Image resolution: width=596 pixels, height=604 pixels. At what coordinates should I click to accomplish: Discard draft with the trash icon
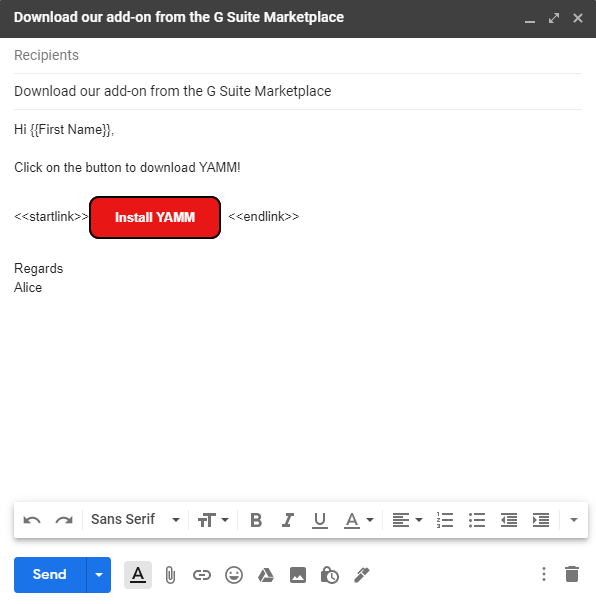(x=572, y=574)
